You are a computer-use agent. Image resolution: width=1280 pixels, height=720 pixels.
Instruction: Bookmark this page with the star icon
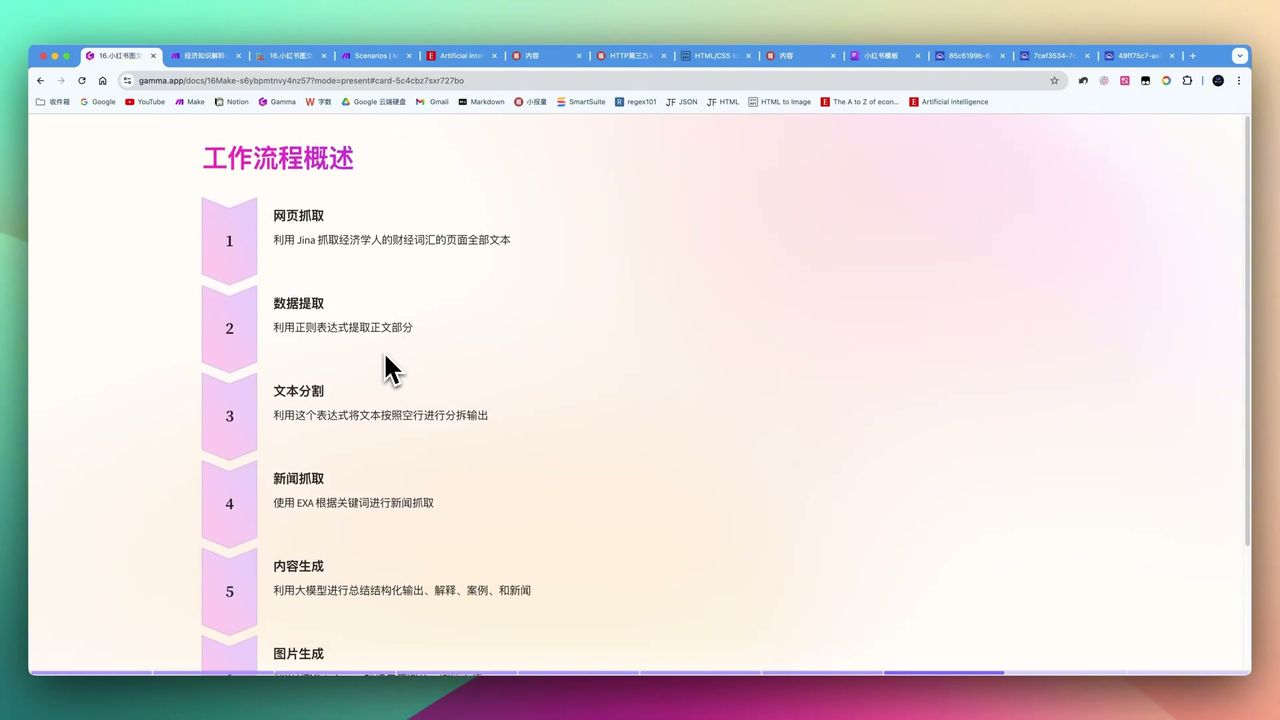1054,80
